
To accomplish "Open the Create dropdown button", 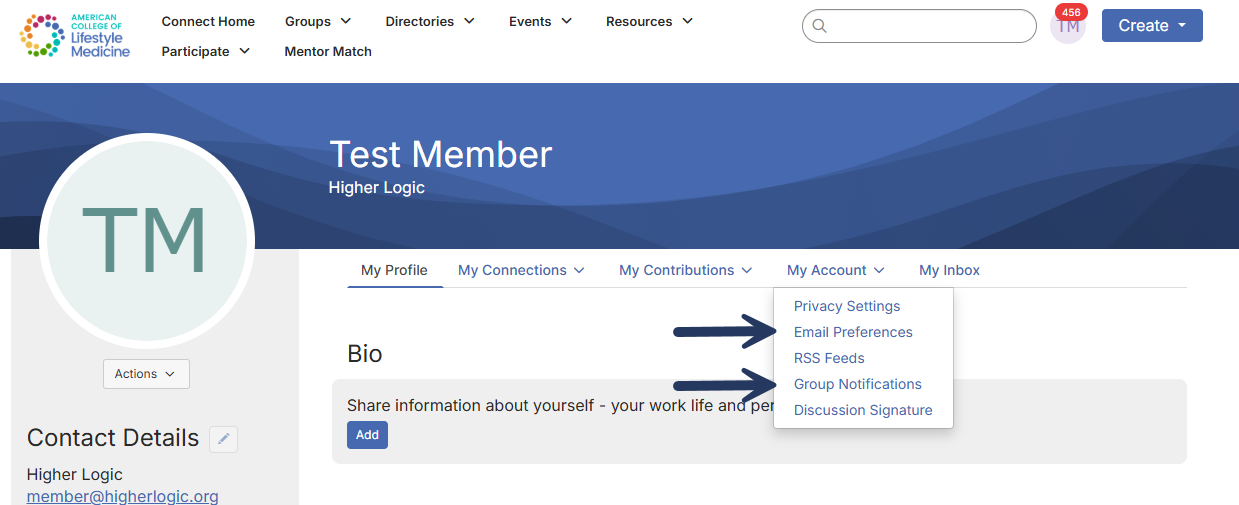I will [1152, 26].
